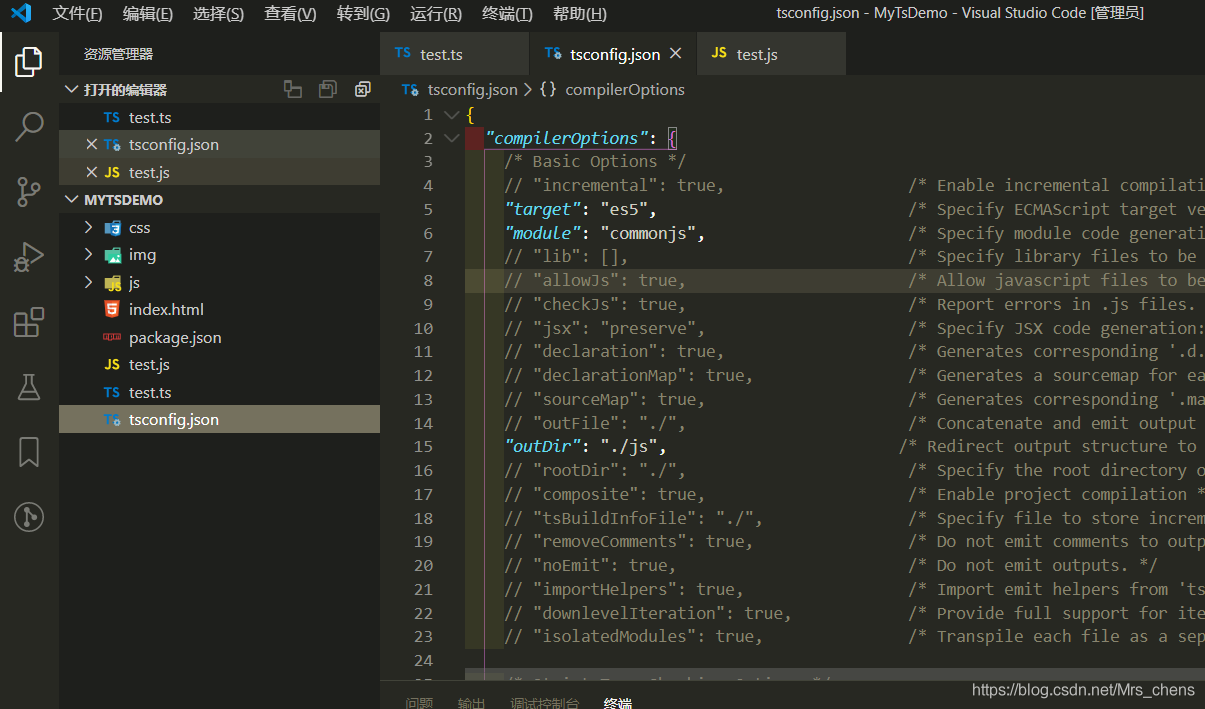Select test.js in the open editors list
The image size is (1205, 709).
219,173
